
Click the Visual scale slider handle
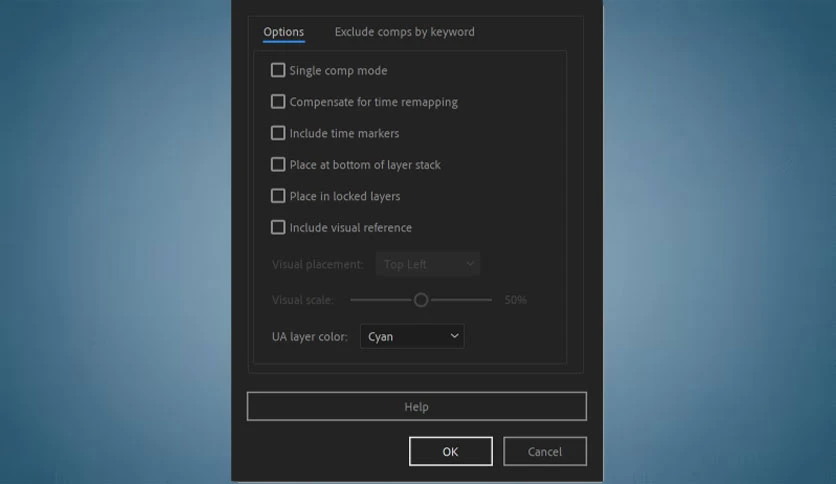point(421,300)
